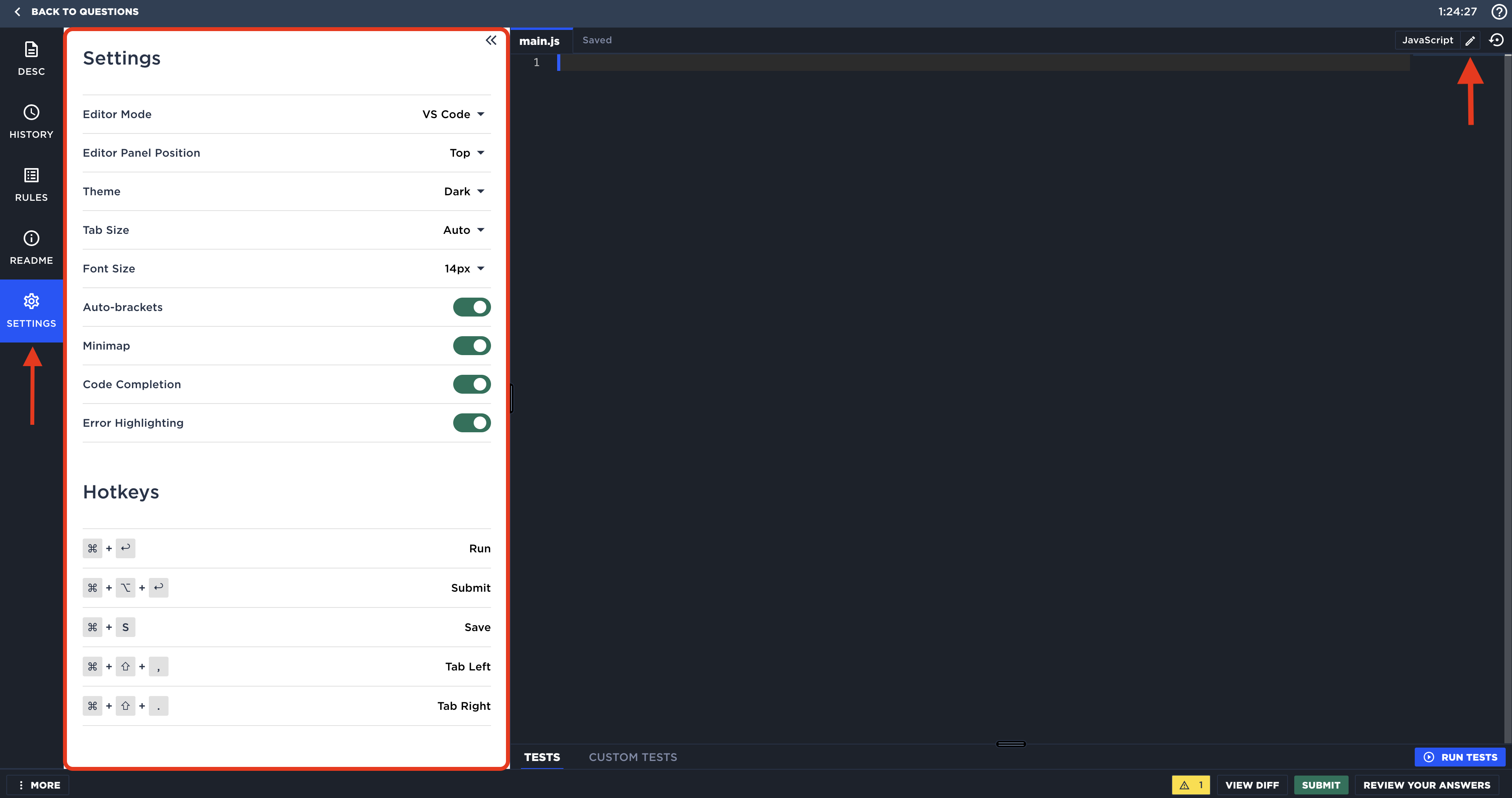Click the reset code history icon
1512x798 pixels.
tap(1496, 40)
